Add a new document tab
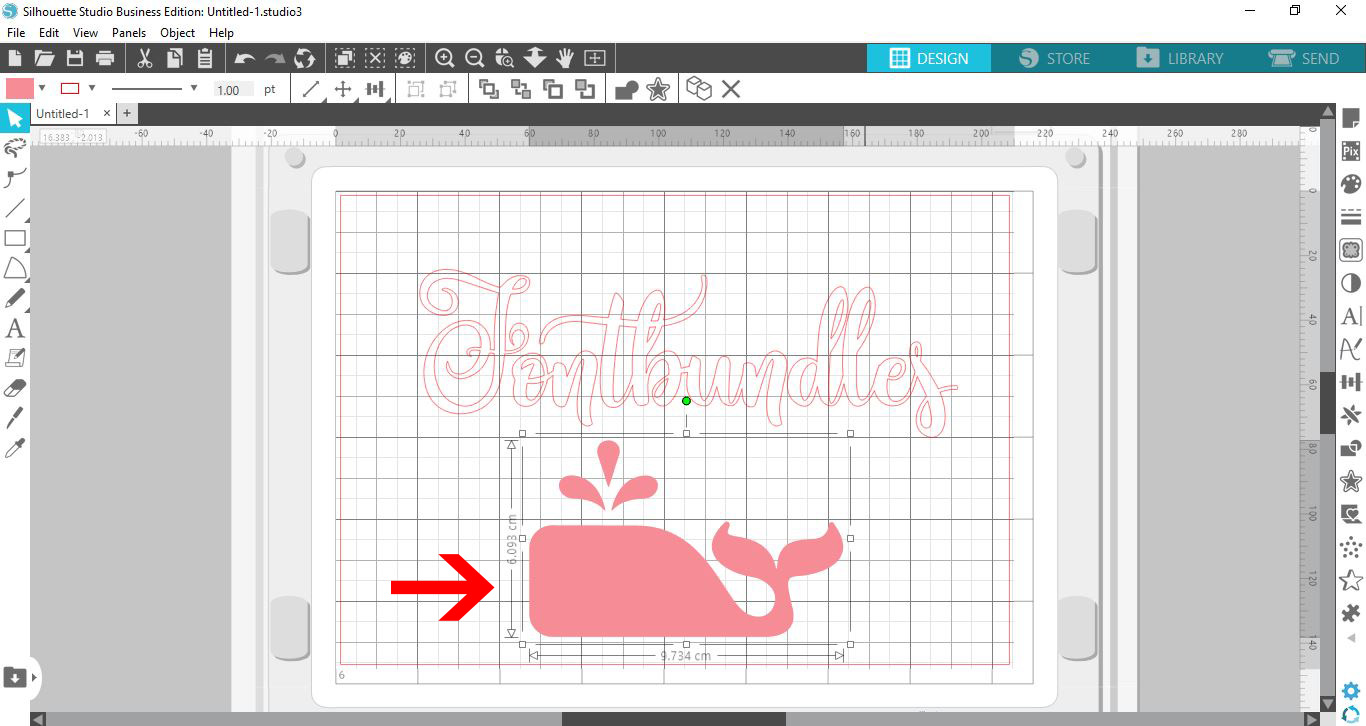The width and height of the screenshot is (1366, 726). click(x=127, y=114)
